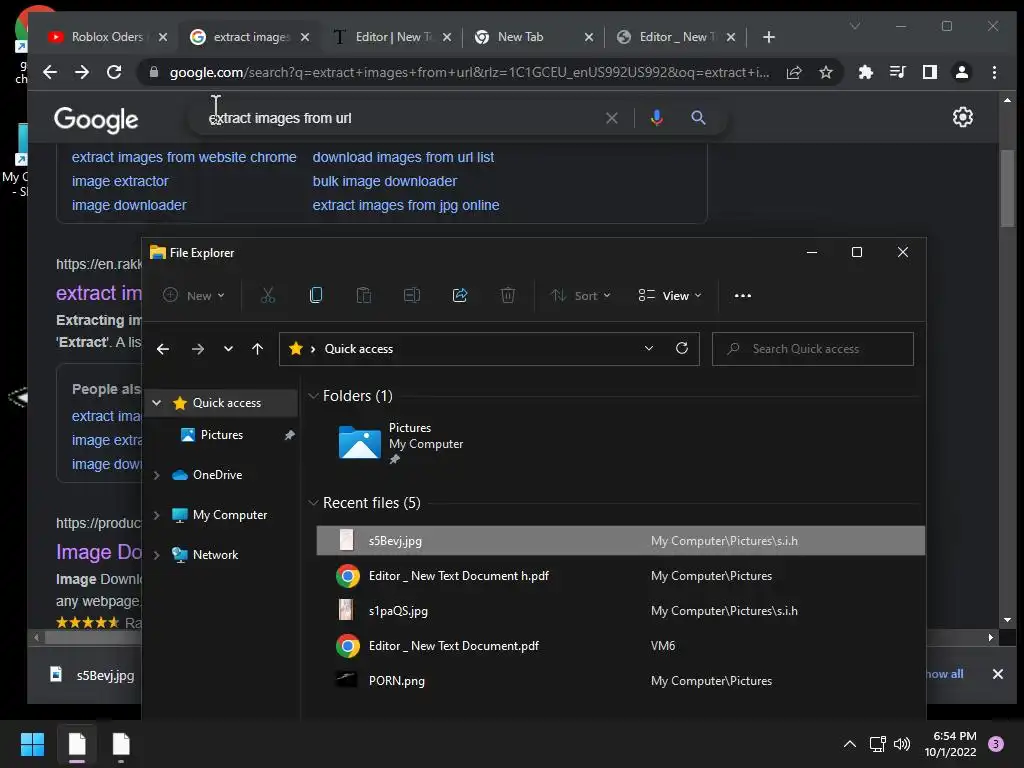The width and height of the screenshot is (1024, 768).
Task: Show hidden system tray icons
Action: pyautogui.click(x=850, y=744)
